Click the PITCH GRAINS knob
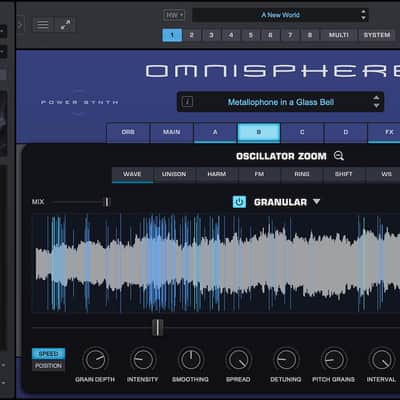This screenshot has width=400, height=400. [334, 360]
